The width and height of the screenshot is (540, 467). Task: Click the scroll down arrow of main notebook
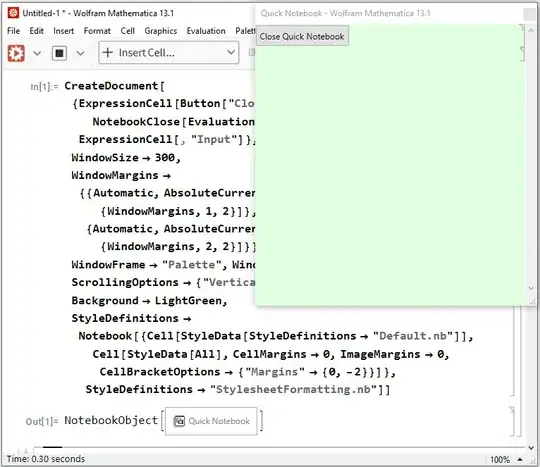[x=531, y=448]
